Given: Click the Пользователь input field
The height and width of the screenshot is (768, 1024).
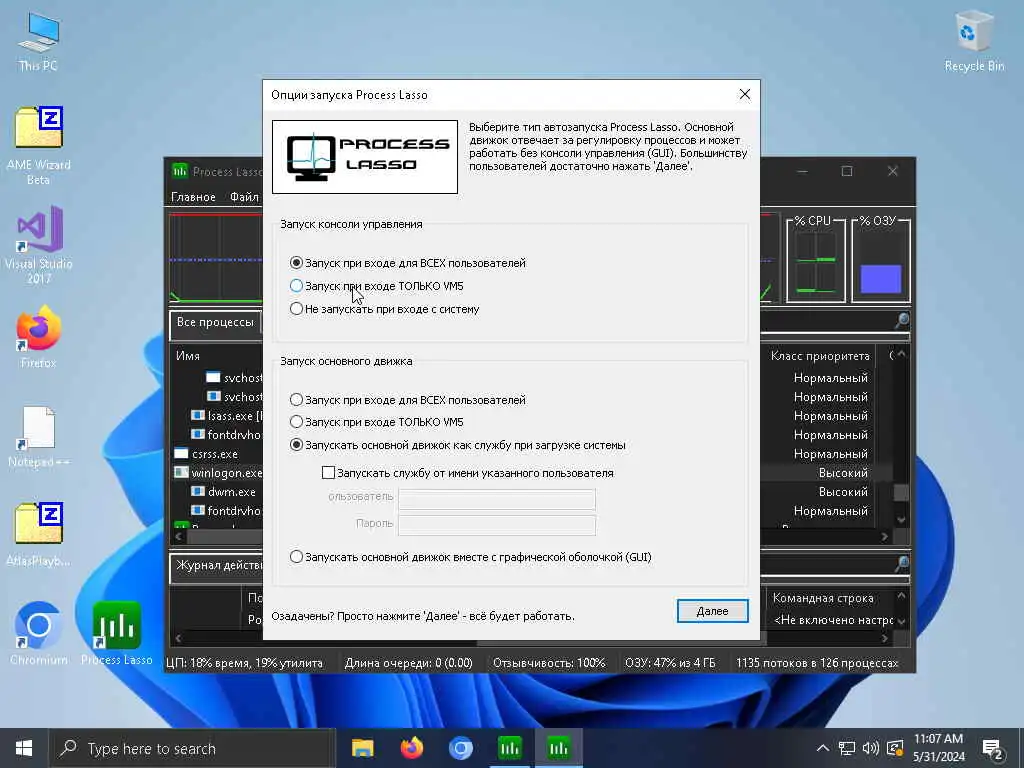Looking at the screenshot, I should pyautogui.click(x=496, y=499).
